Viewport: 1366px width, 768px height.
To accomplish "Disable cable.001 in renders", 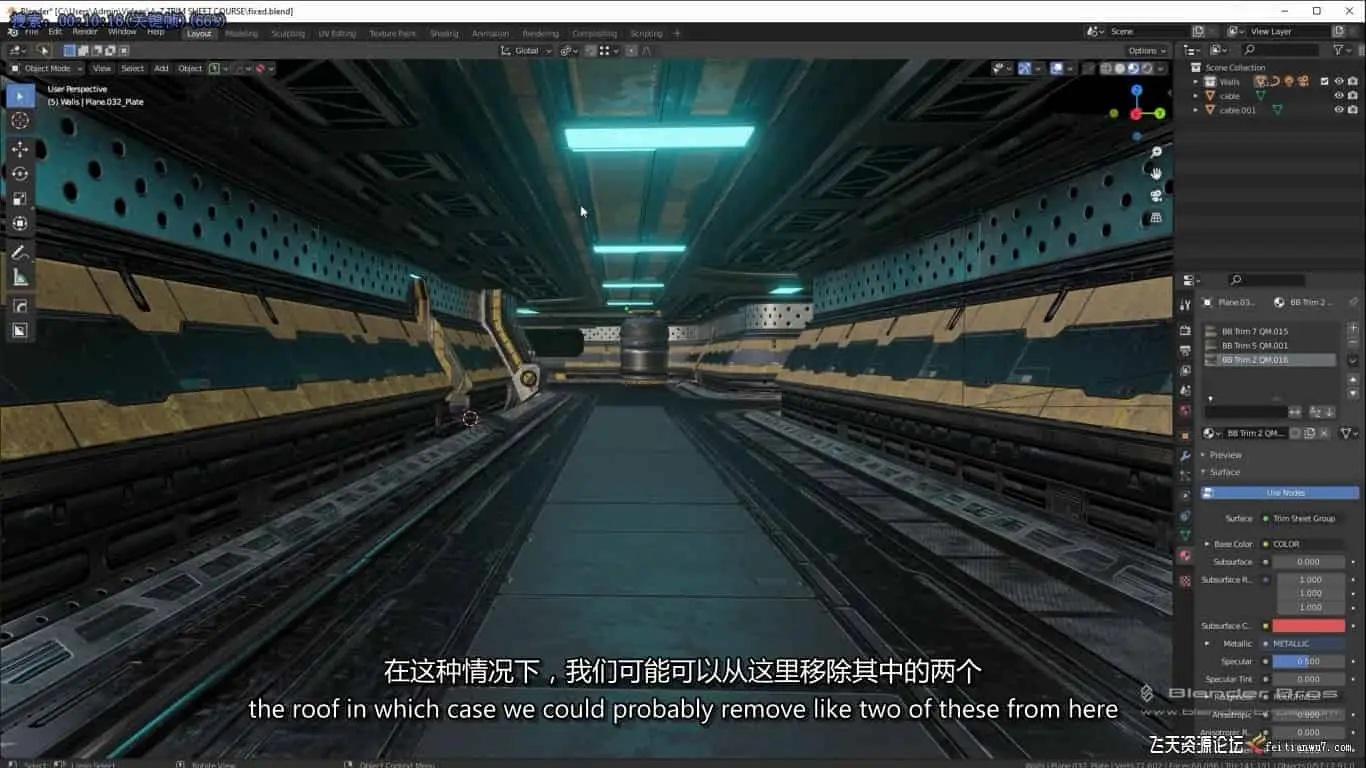I will click(x=1353, y=110).
